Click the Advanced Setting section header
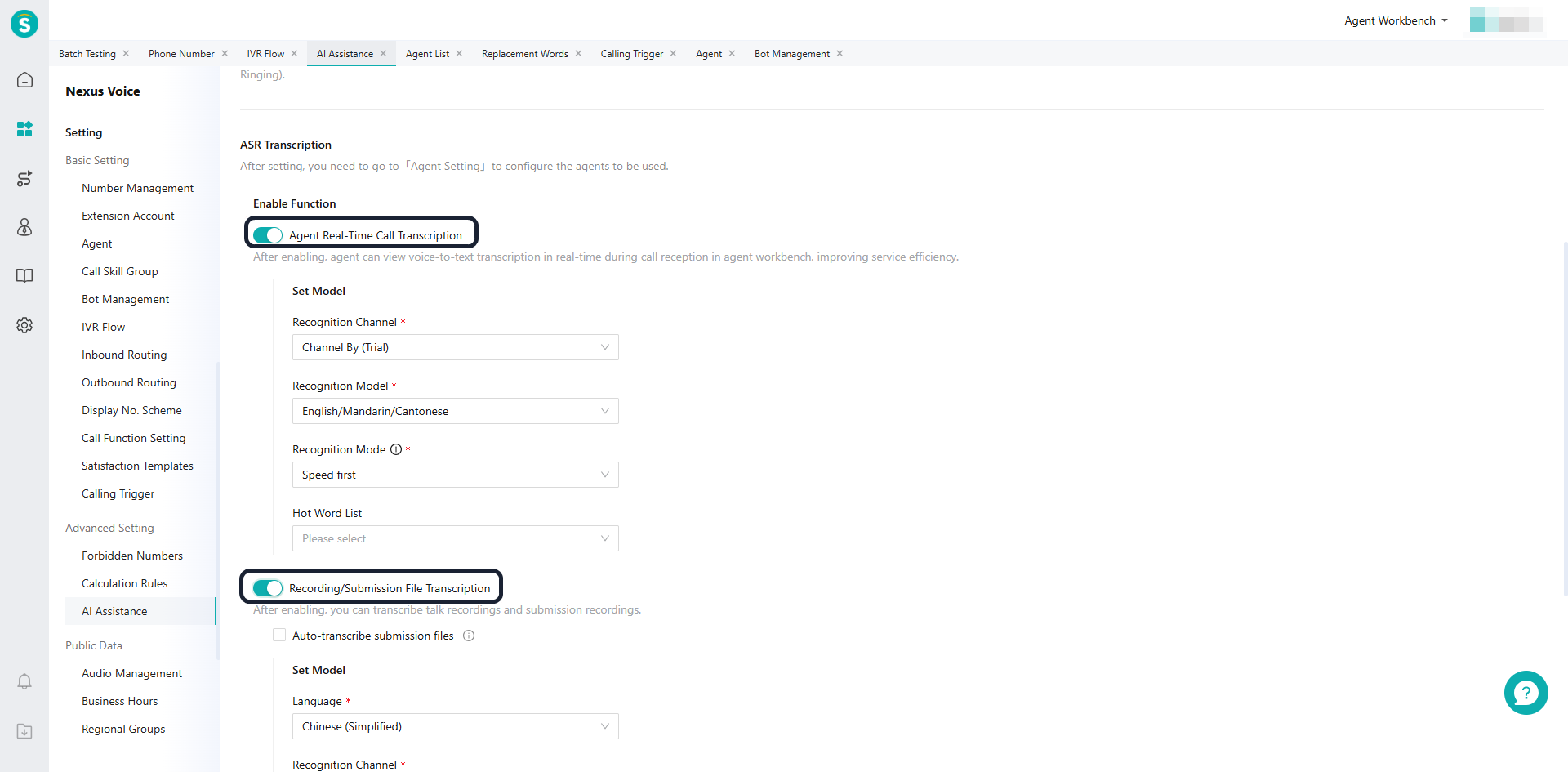 [109, 528]
